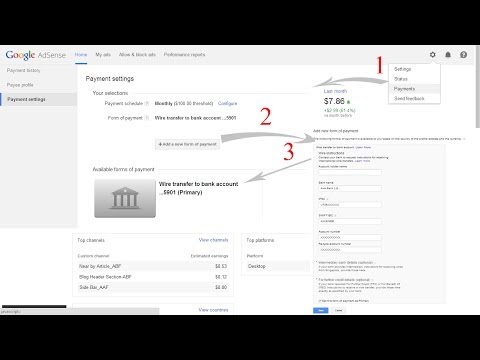Open Performance reports tab

(184, 55)
